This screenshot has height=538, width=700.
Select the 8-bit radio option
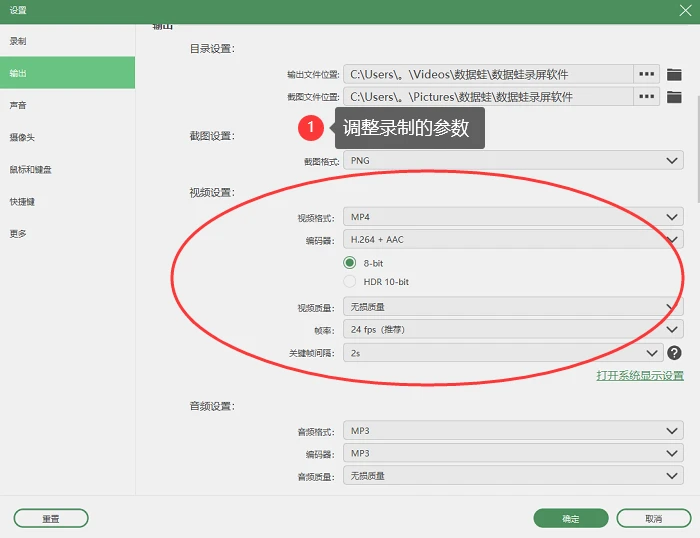tap(350, 263)
